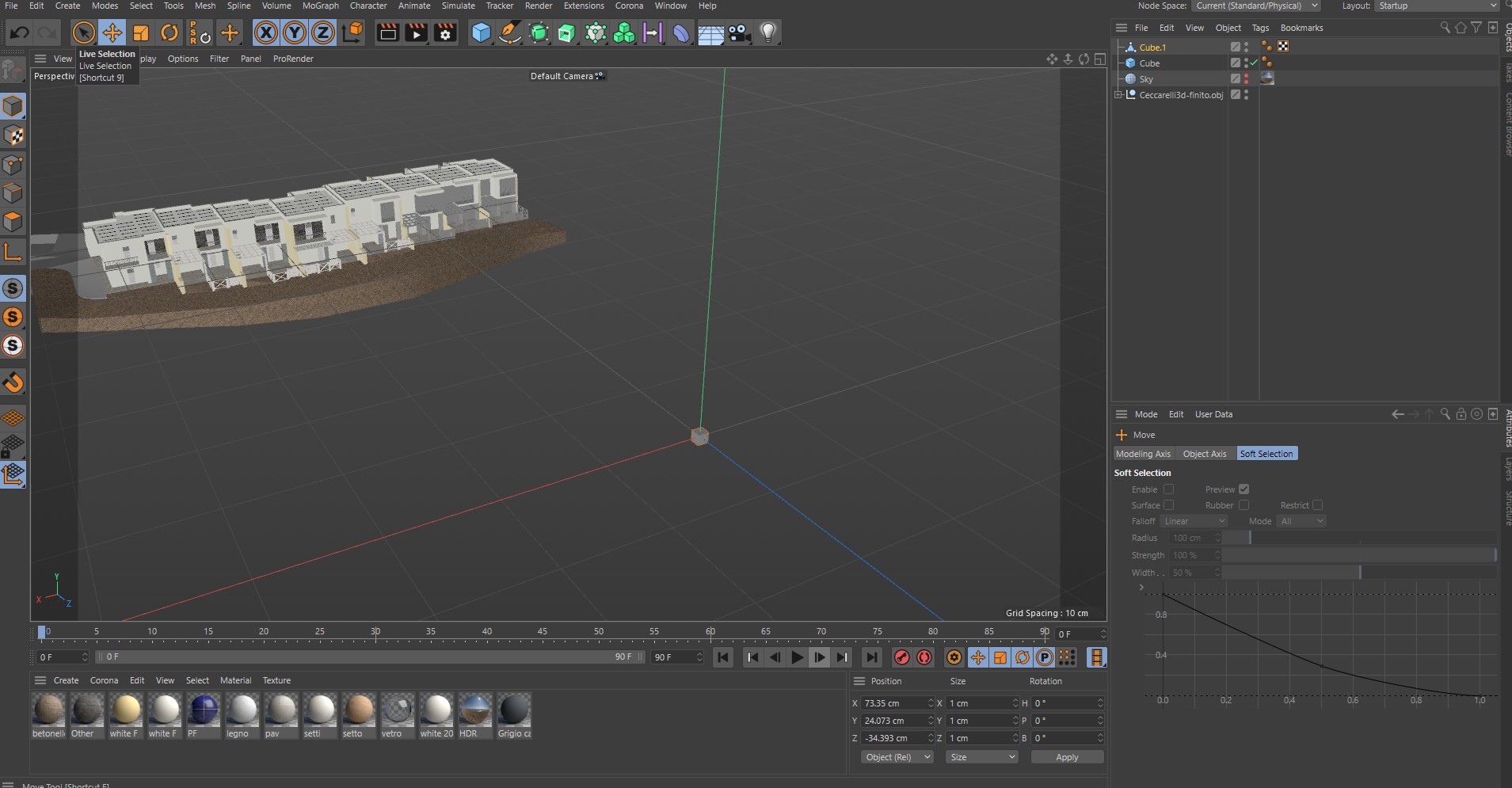Click the attribute manager back arrow
The width and height of the screenshot is (1512, 788).
click(x=1397, y=414)
